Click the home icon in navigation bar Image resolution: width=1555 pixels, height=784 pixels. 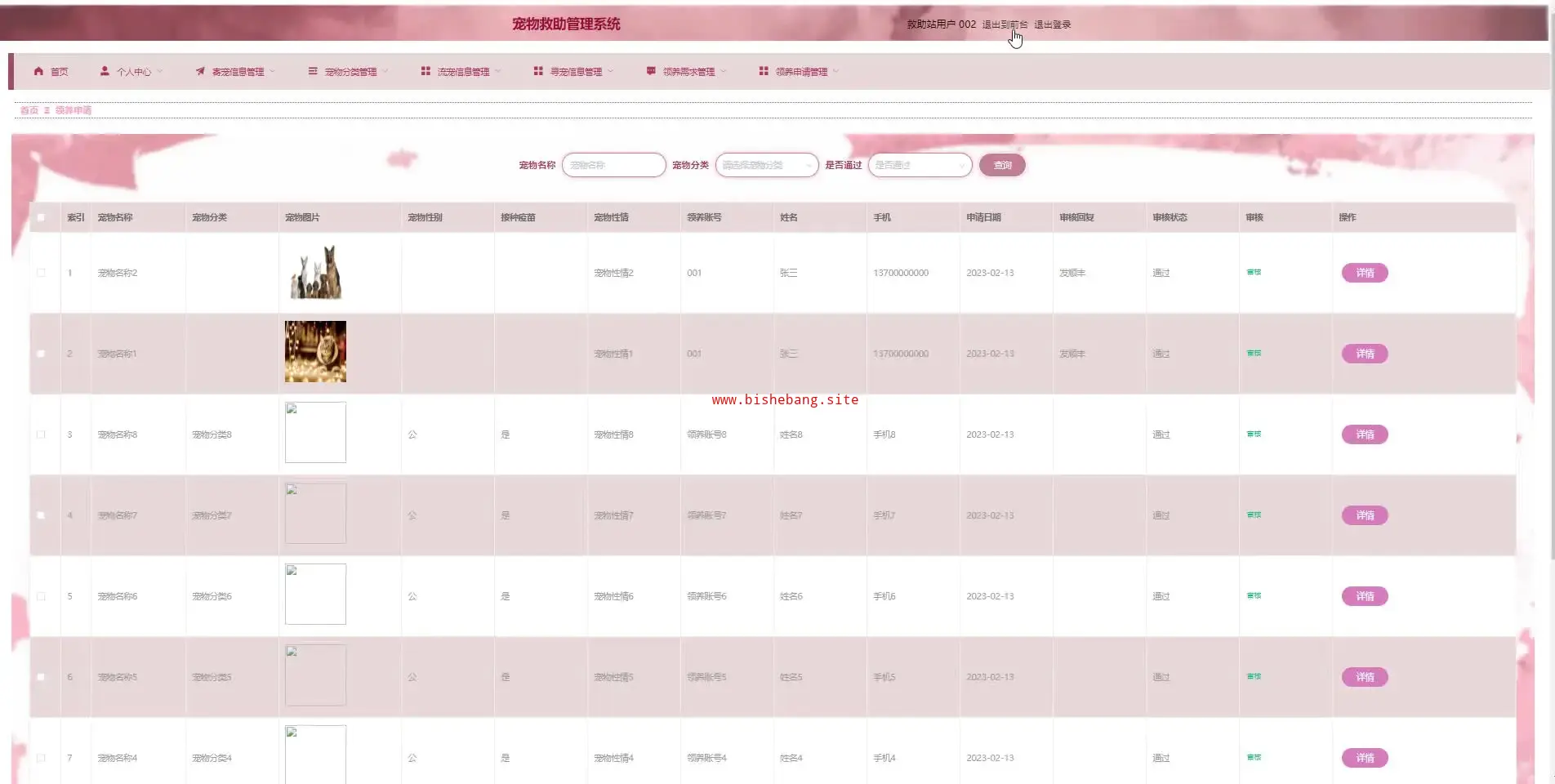point(38,71)
